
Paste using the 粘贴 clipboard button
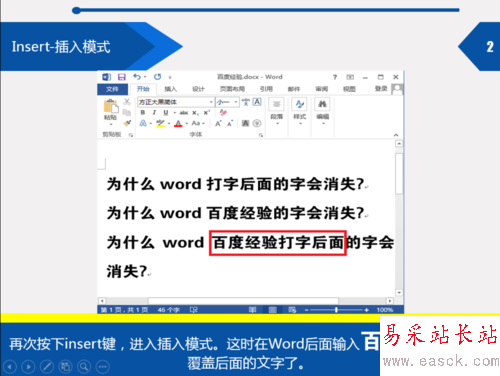point(111,110)
